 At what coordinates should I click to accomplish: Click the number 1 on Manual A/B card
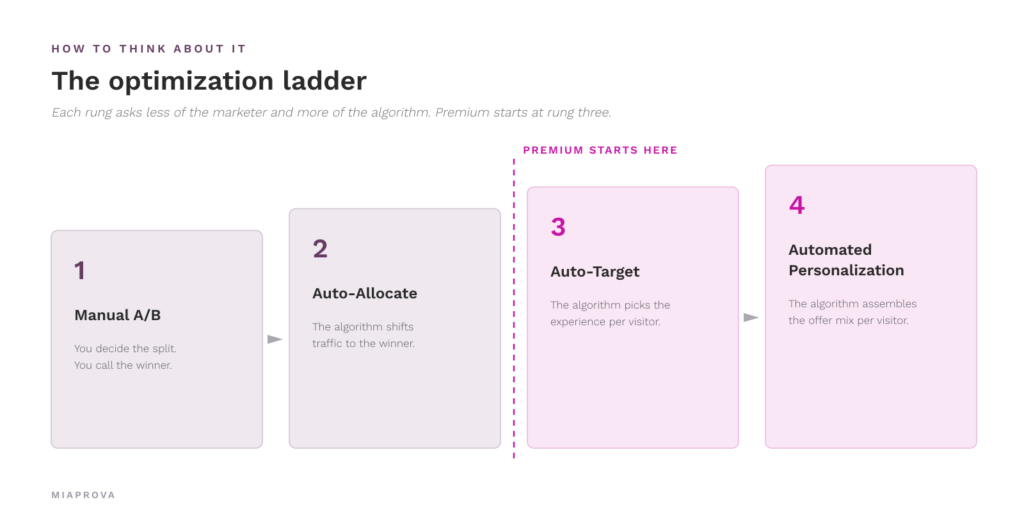80,270
